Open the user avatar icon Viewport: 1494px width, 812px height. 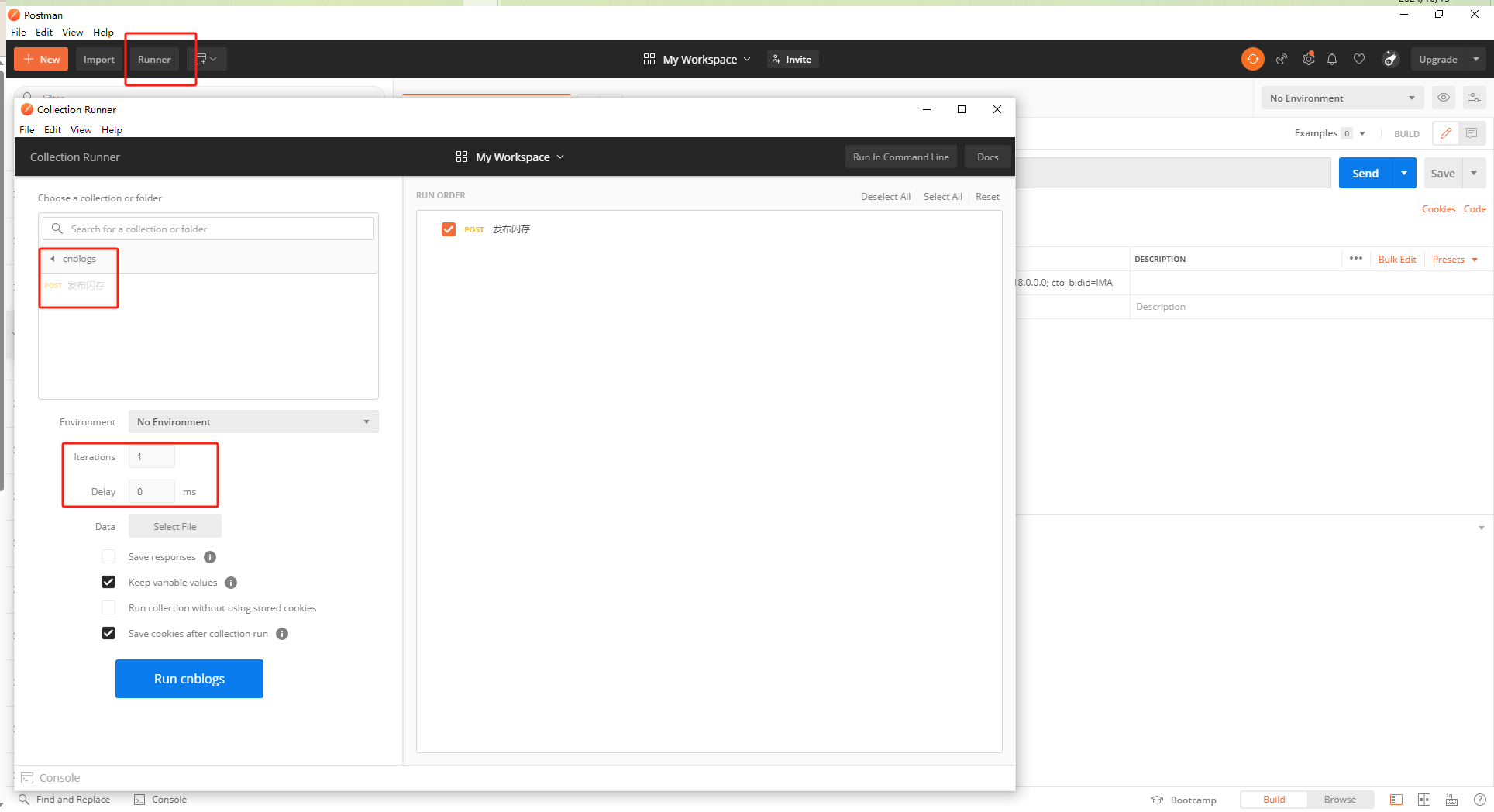[1391, 59]
